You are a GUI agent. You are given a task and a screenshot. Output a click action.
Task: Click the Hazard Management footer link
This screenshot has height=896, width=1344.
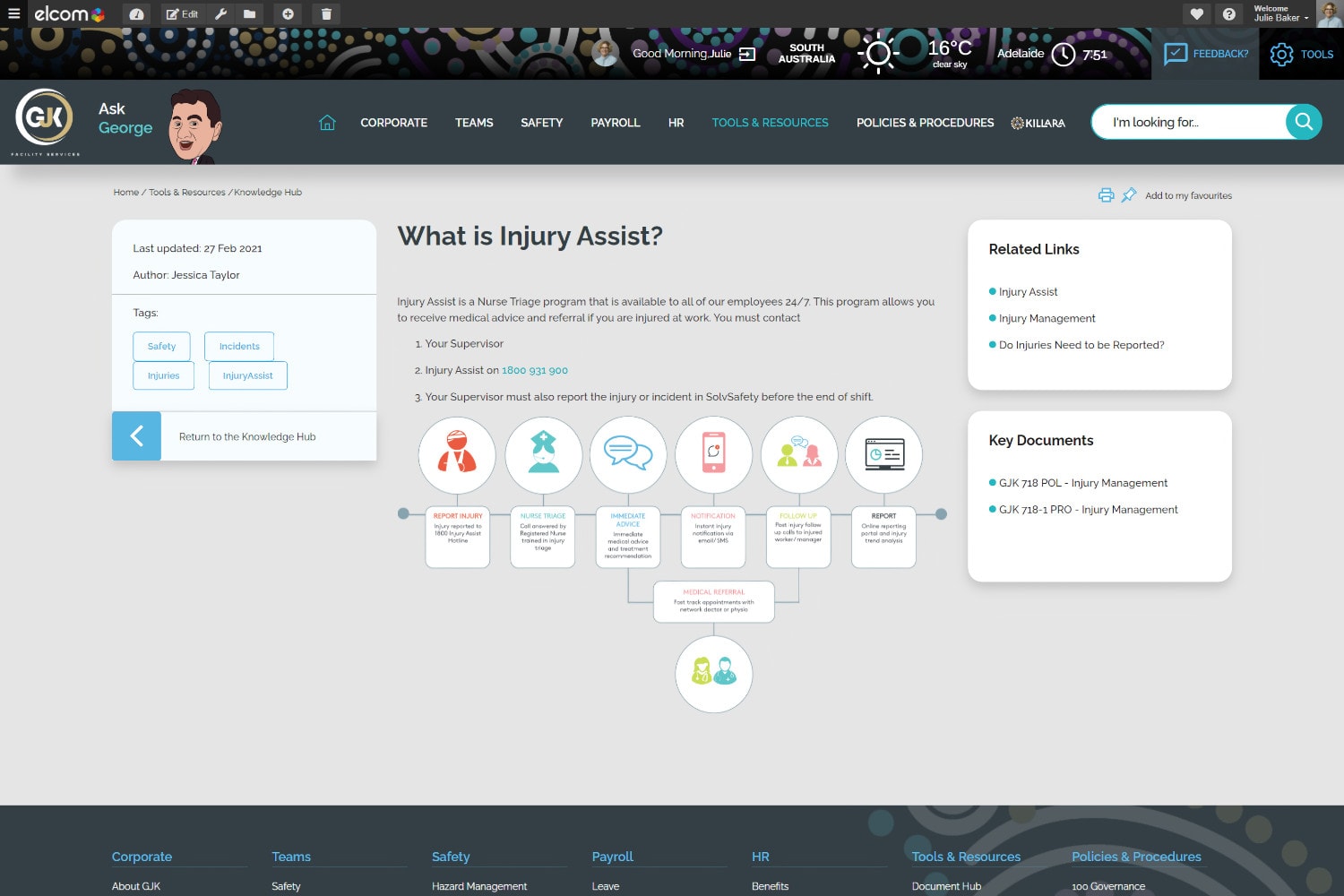479,886
